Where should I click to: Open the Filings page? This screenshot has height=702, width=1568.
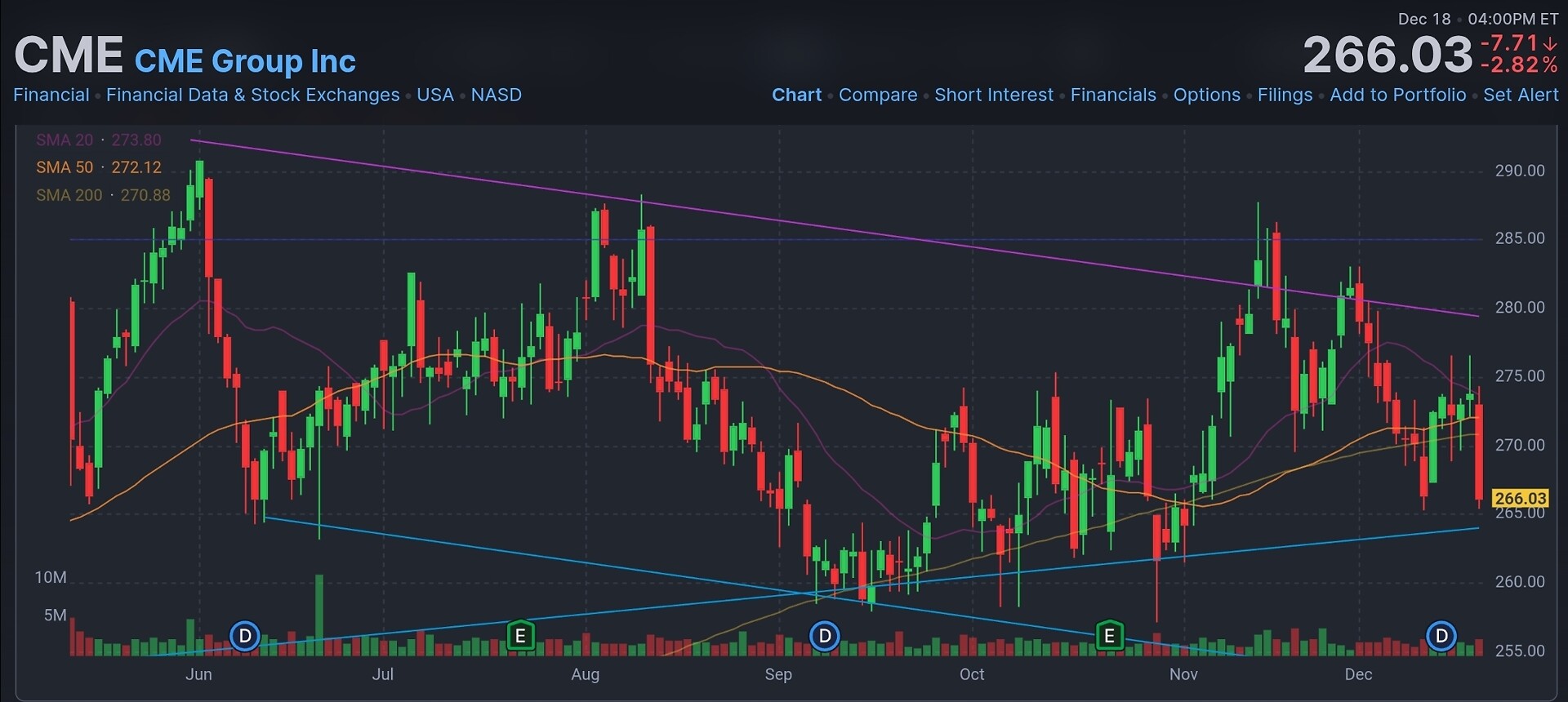click(1285, 95)
